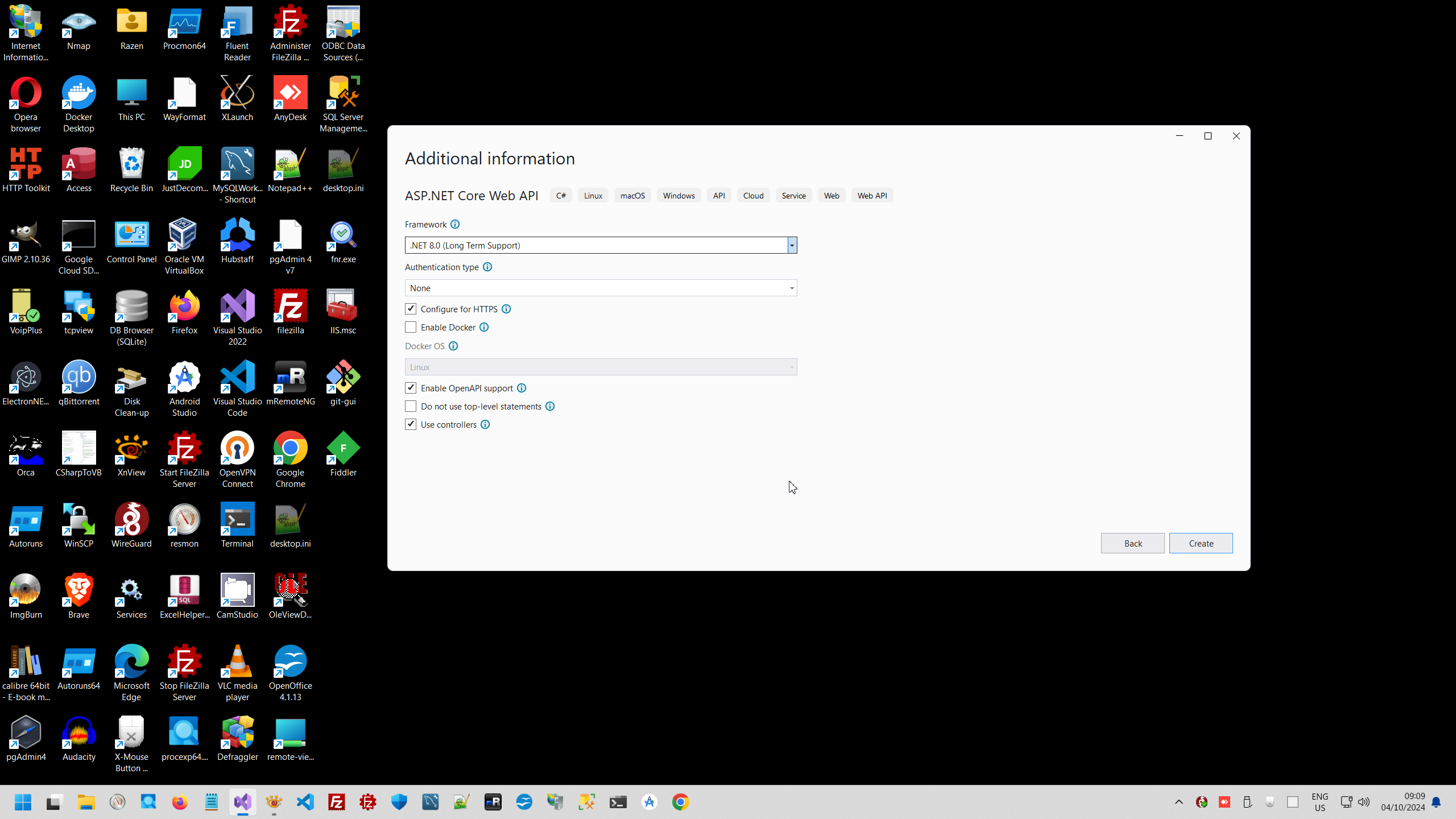Image resolution: width=1456 pixels, height=819 pixels.
Task: Click Google Chrome icon in taskbar
Action: pos(680,802)
